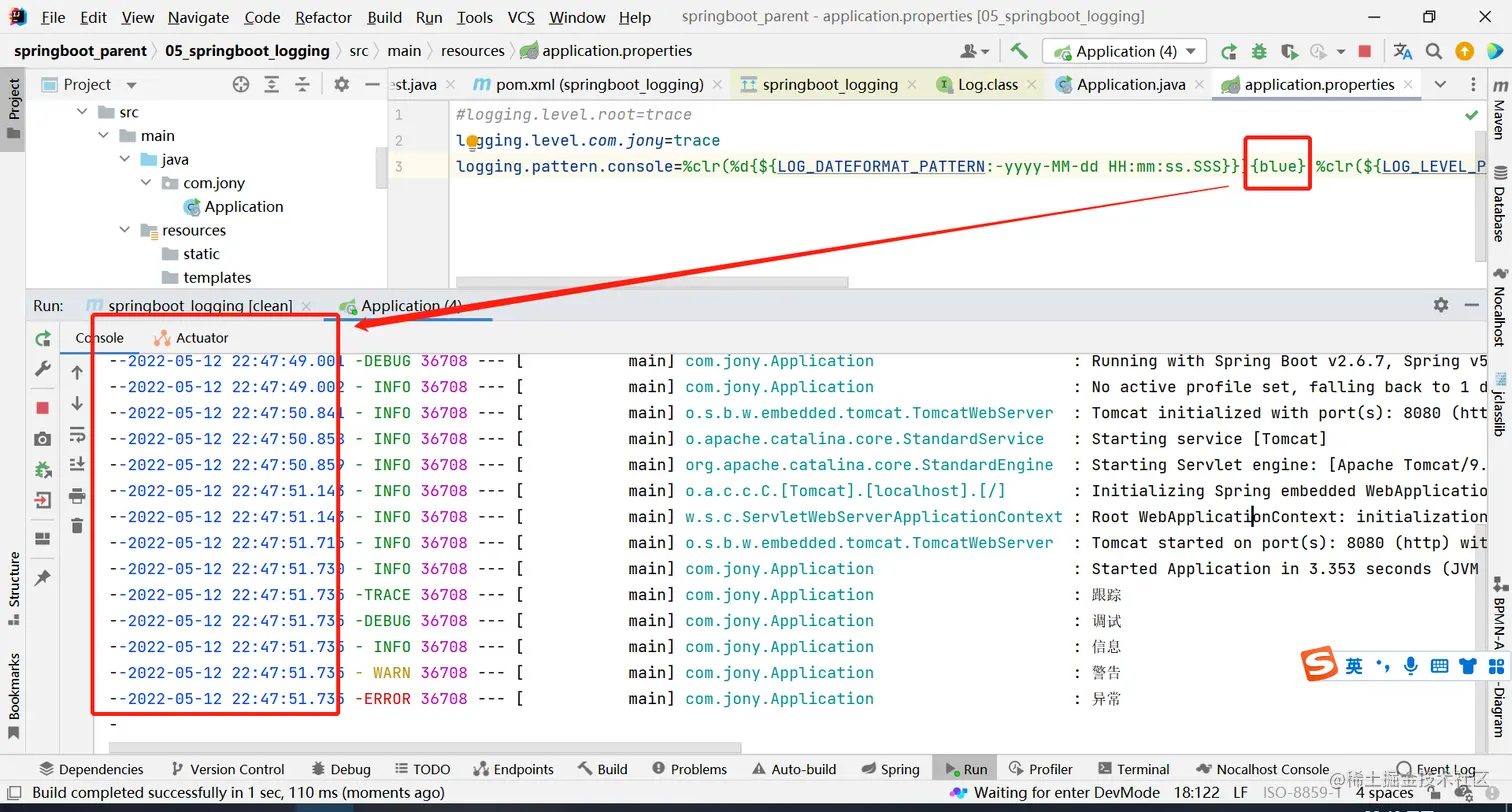1512x812 pixels.
Task: Open the File menu
Action: [53, 17]
